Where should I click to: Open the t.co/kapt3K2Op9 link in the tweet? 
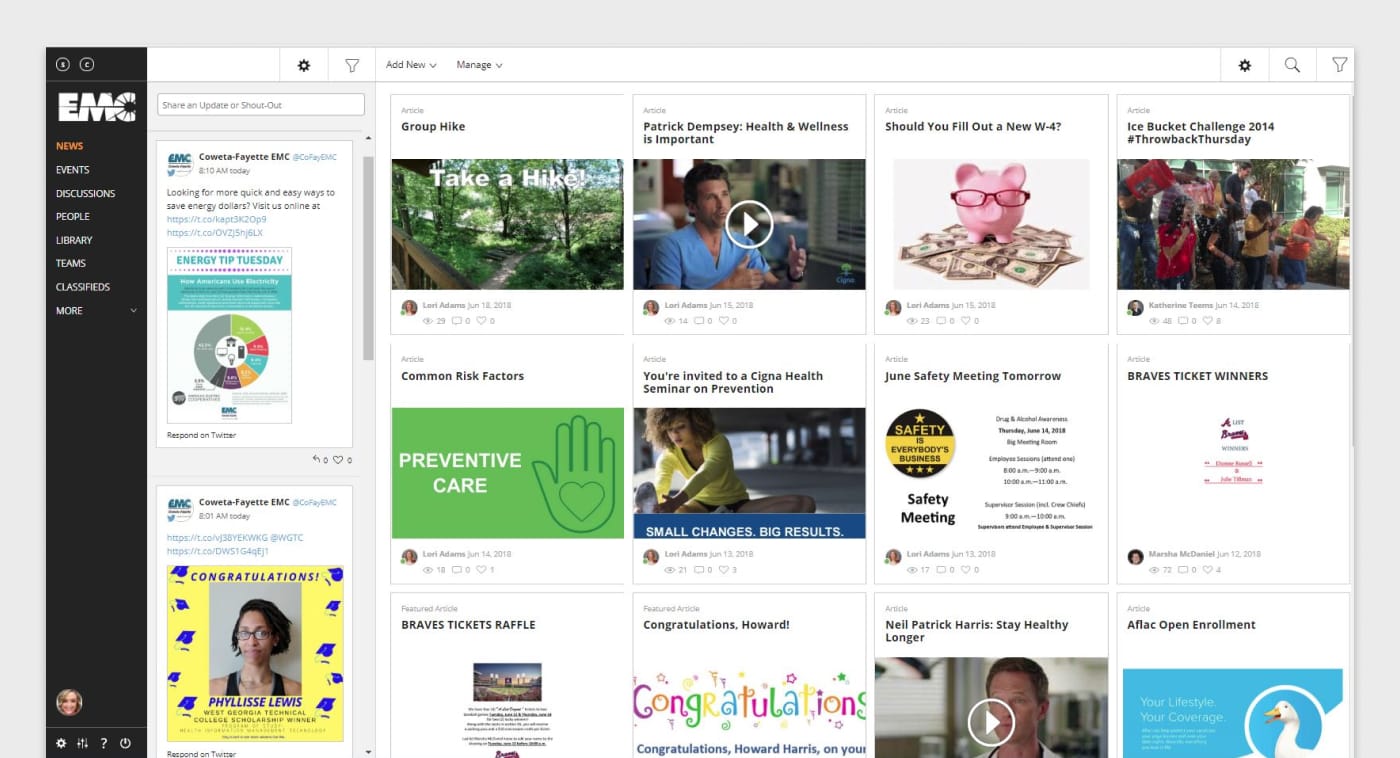pos(217,219)
